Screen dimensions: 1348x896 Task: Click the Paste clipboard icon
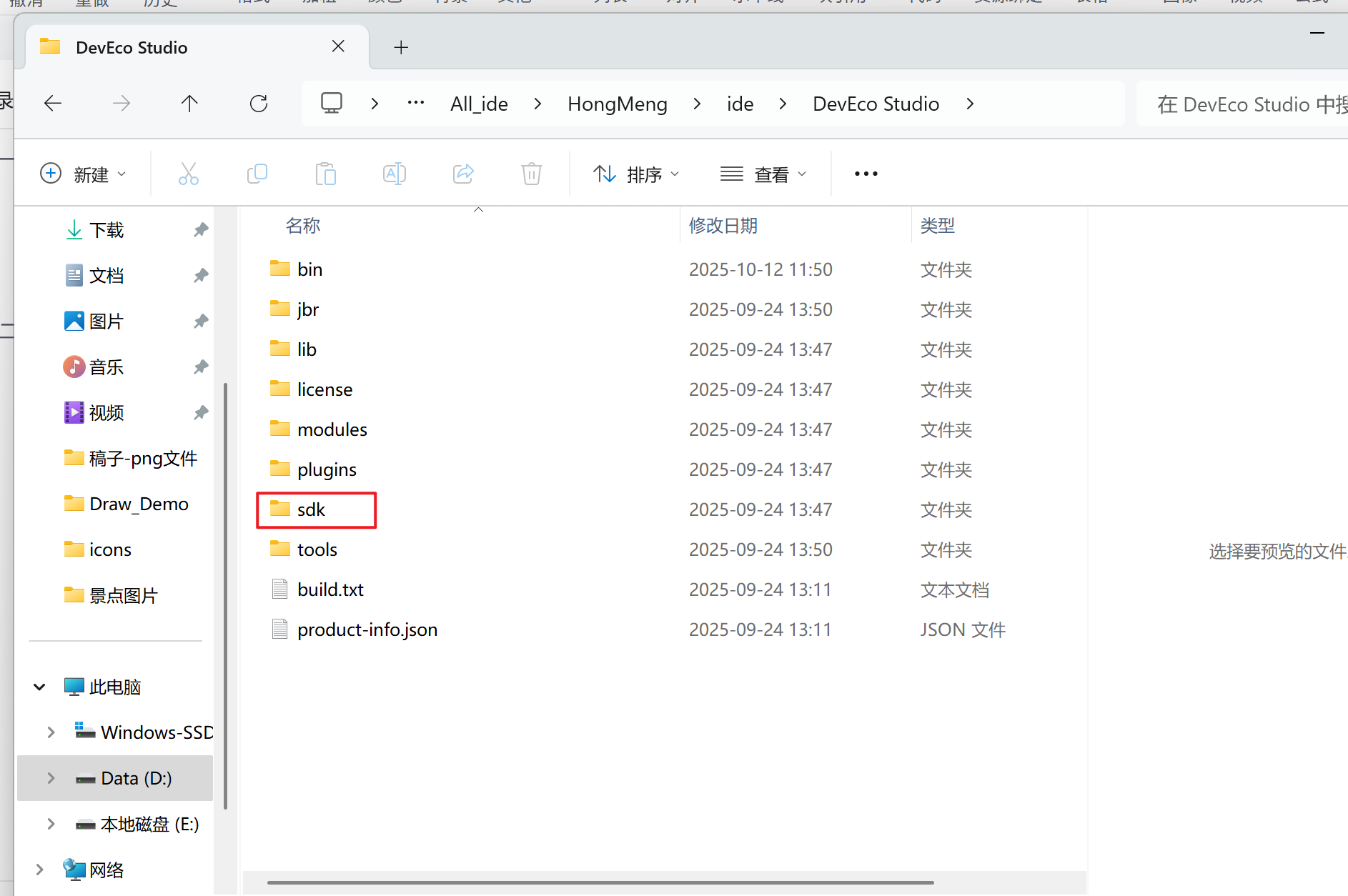[x=326, y=174]
